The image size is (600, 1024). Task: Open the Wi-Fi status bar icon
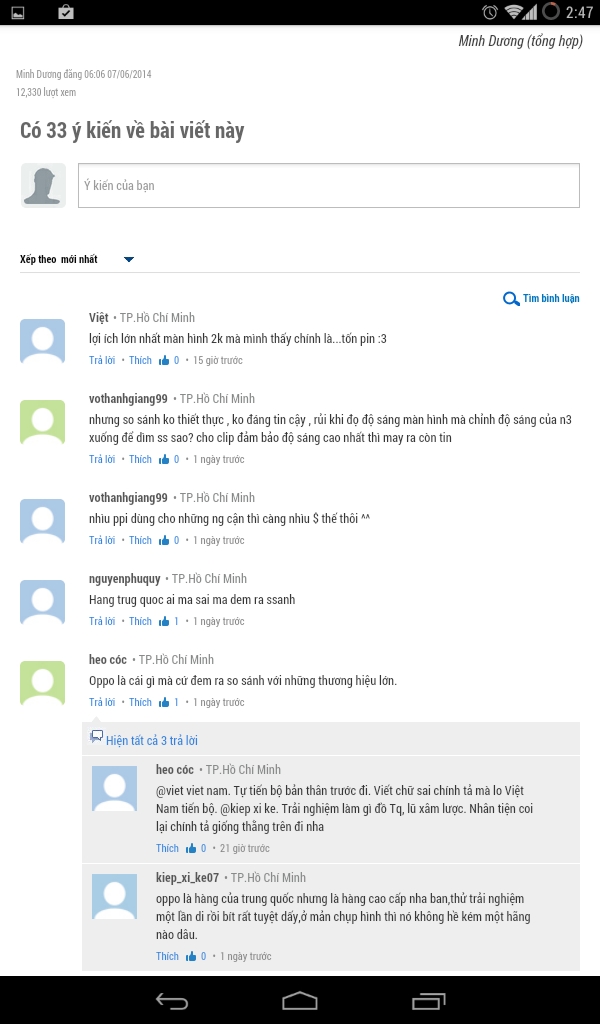(x=515, y=12)
